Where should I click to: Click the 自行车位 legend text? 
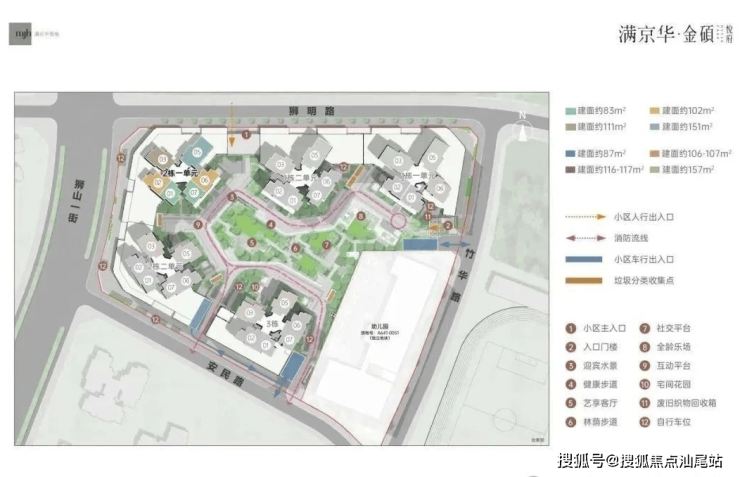[673, 422]
